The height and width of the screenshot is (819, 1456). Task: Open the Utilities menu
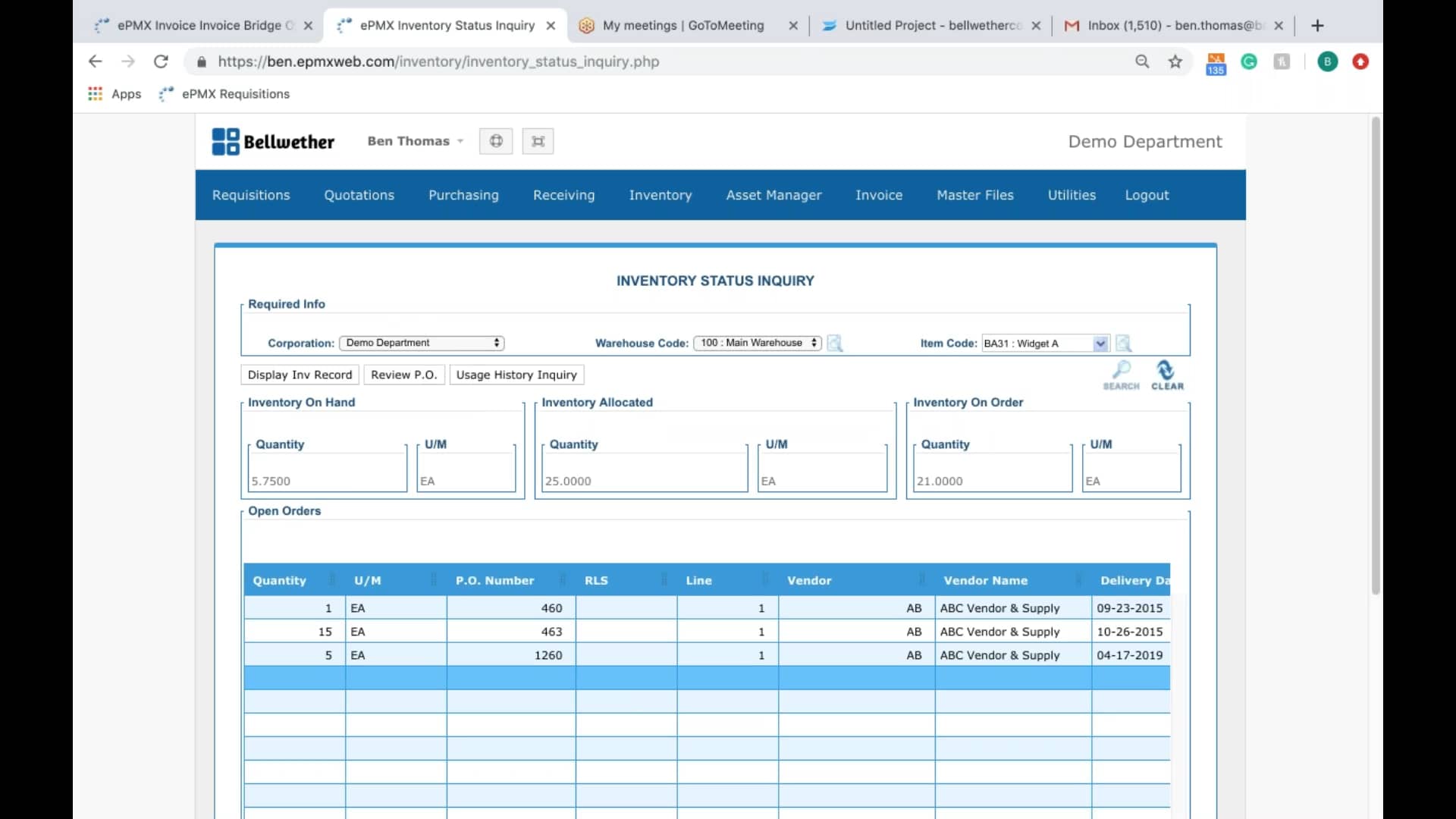[x=1072, y=195]
